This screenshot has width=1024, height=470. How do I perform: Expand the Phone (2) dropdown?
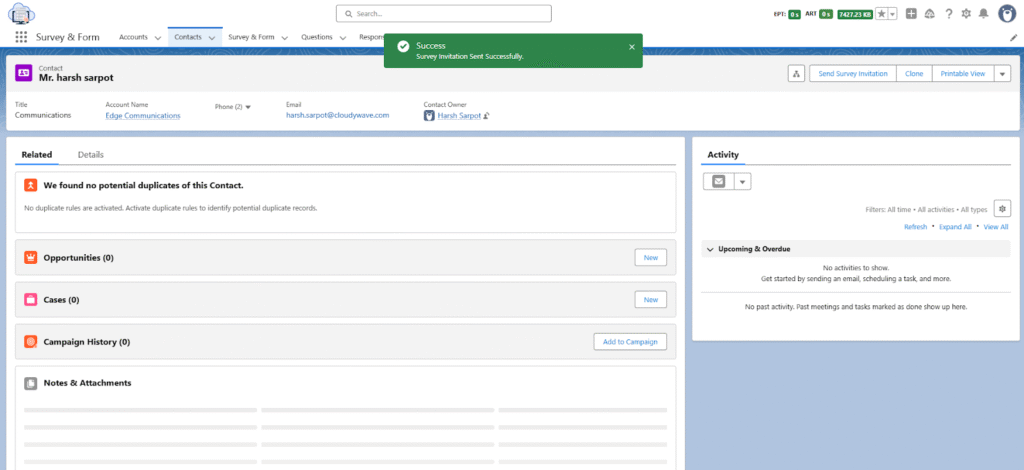[248, 106]
